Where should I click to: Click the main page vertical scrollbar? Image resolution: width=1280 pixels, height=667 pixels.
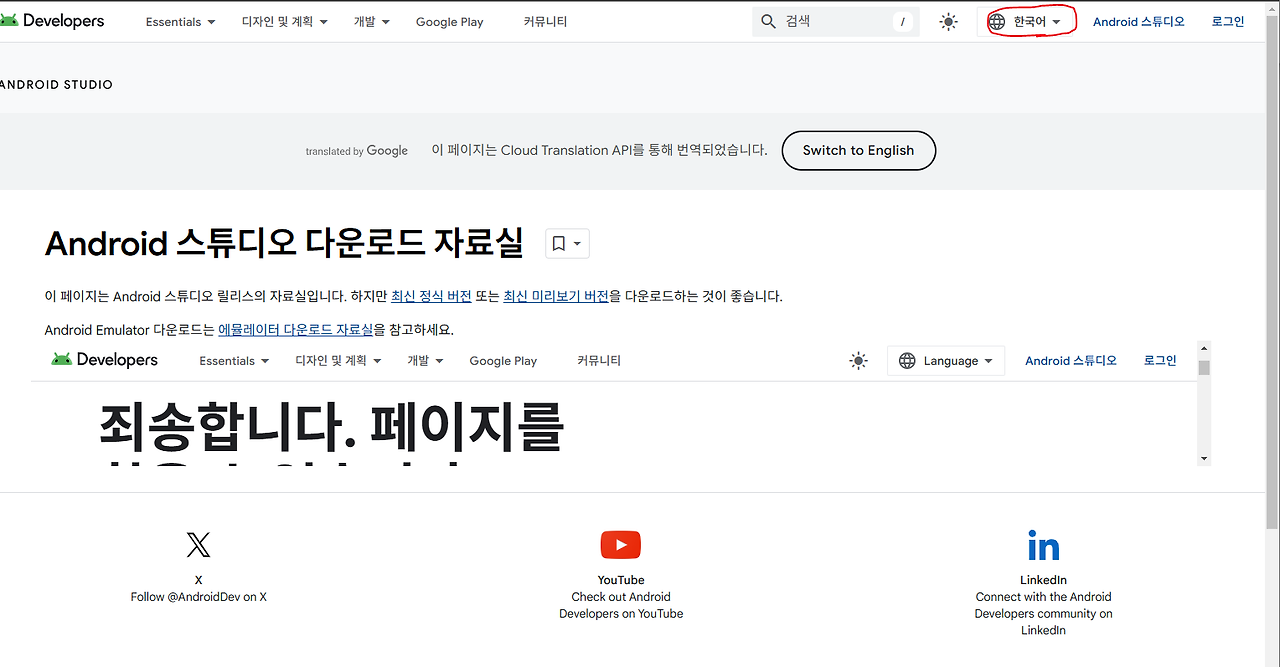pos(1272,270)
